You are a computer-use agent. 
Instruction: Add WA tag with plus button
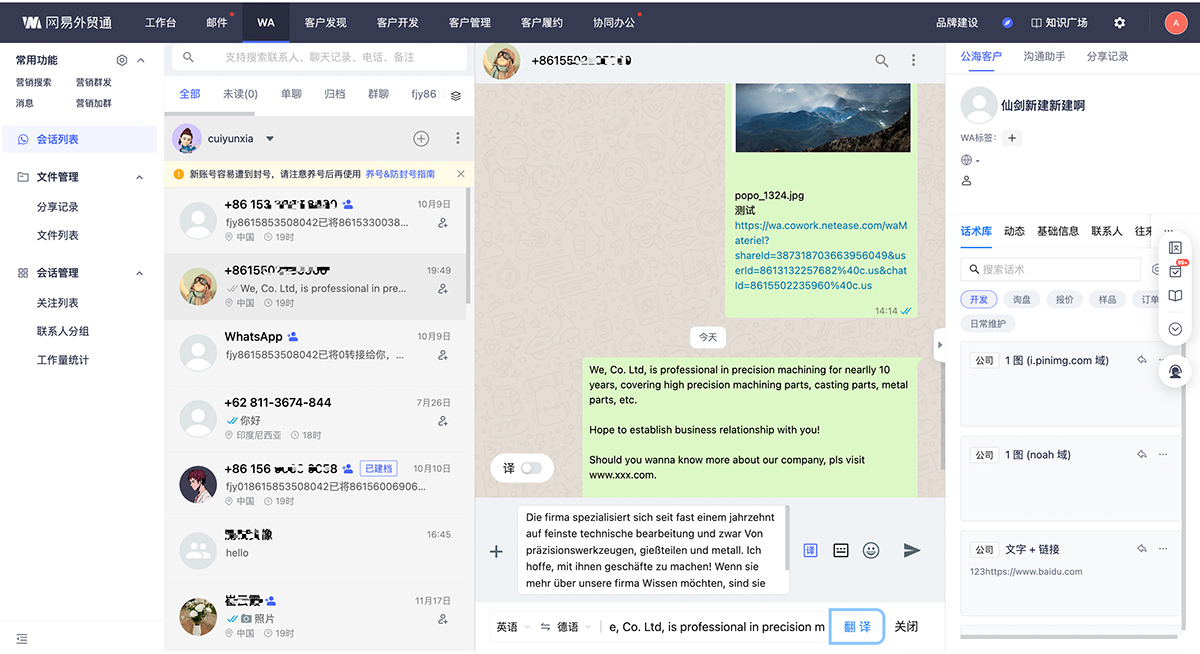(x=1012, y=138)
